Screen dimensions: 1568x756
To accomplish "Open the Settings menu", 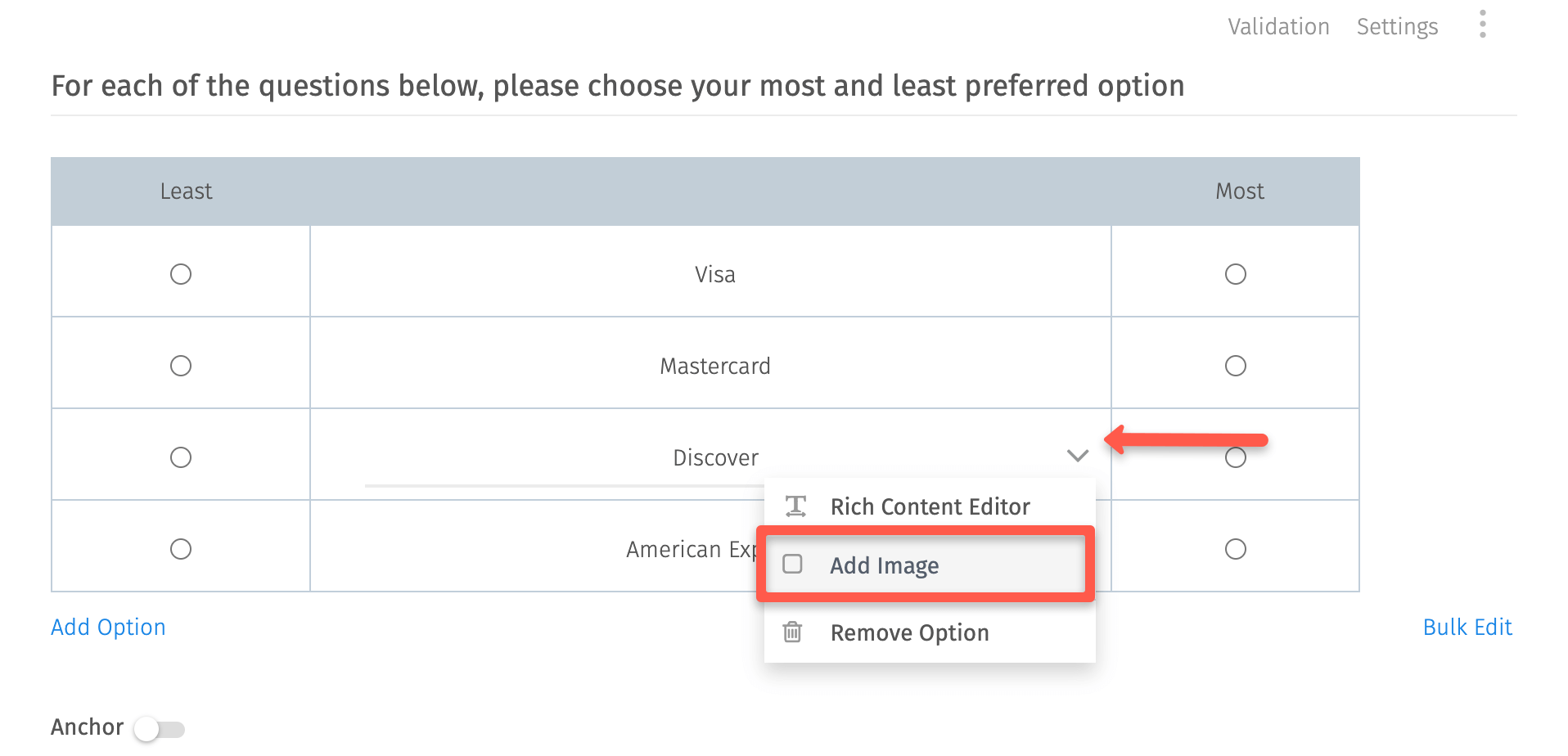I will click(x=1396, y=25).
